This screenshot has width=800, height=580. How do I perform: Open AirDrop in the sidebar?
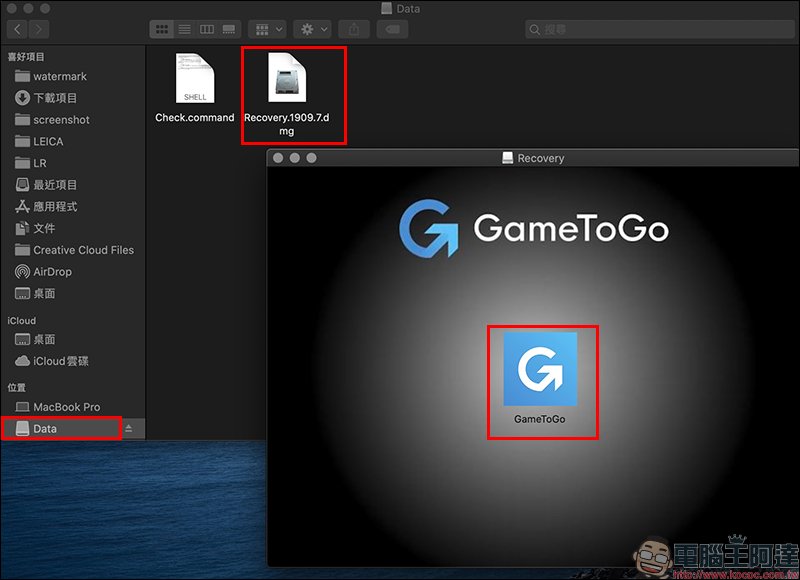click(x=52, y=272)
